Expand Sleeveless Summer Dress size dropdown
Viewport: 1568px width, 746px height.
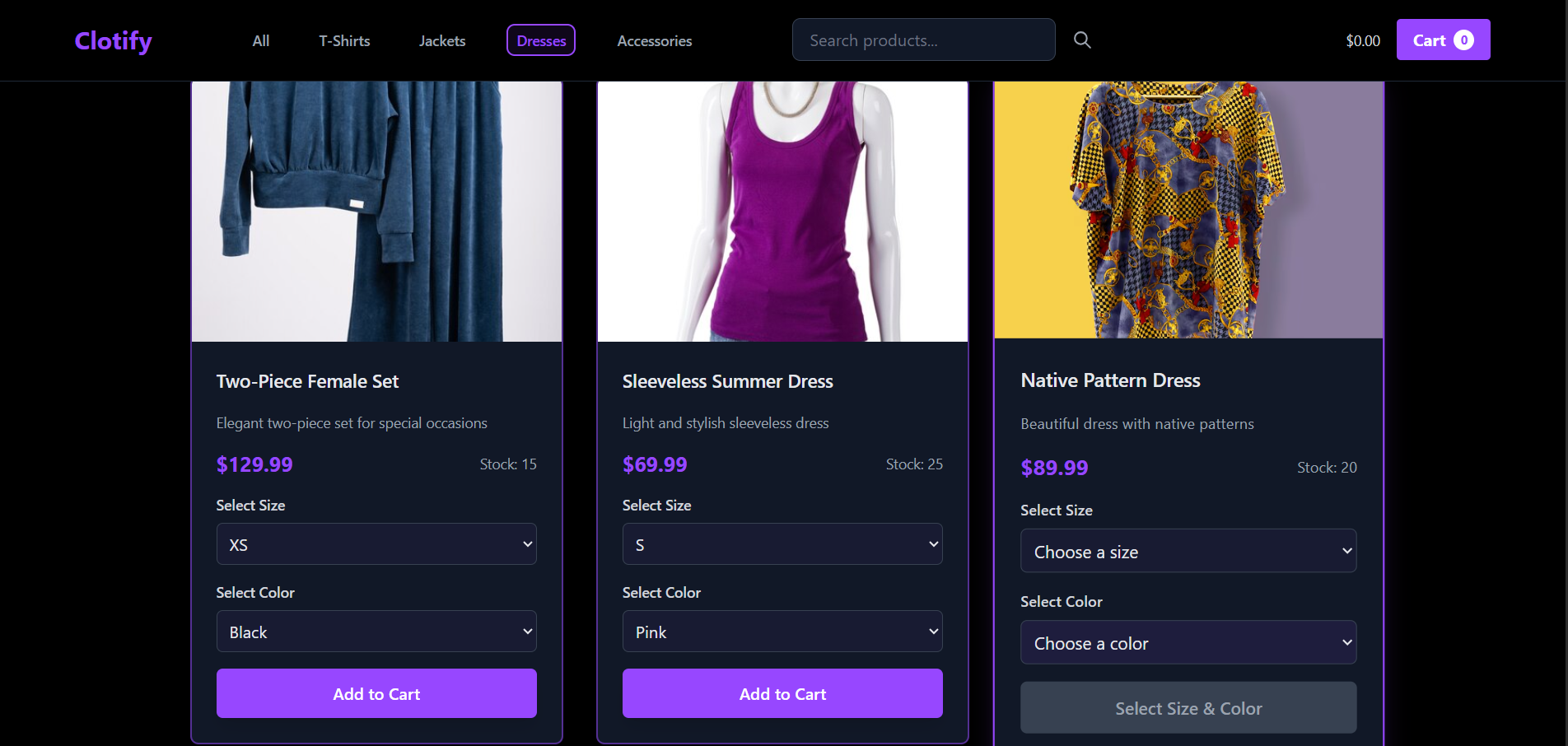[x=782, y=544]
